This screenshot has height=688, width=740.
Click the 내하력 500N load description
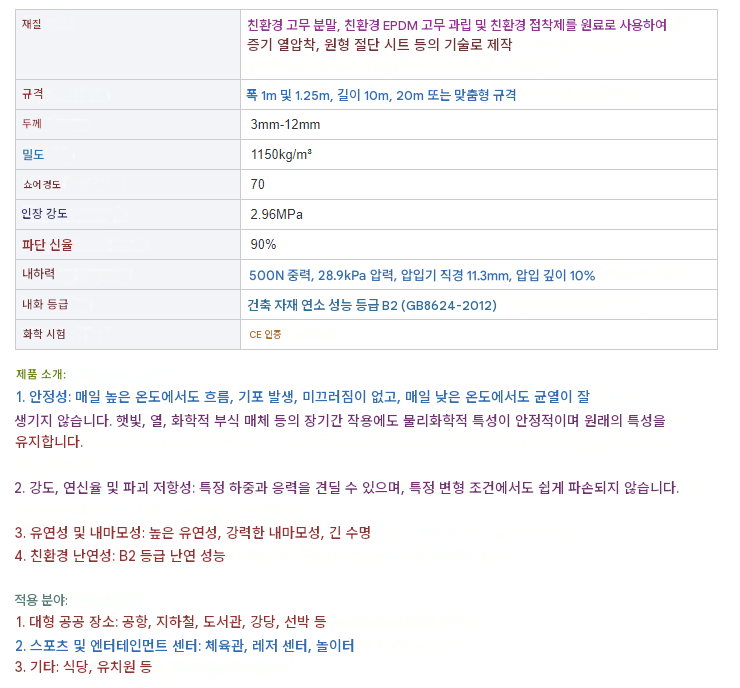(x=422, y=275)
